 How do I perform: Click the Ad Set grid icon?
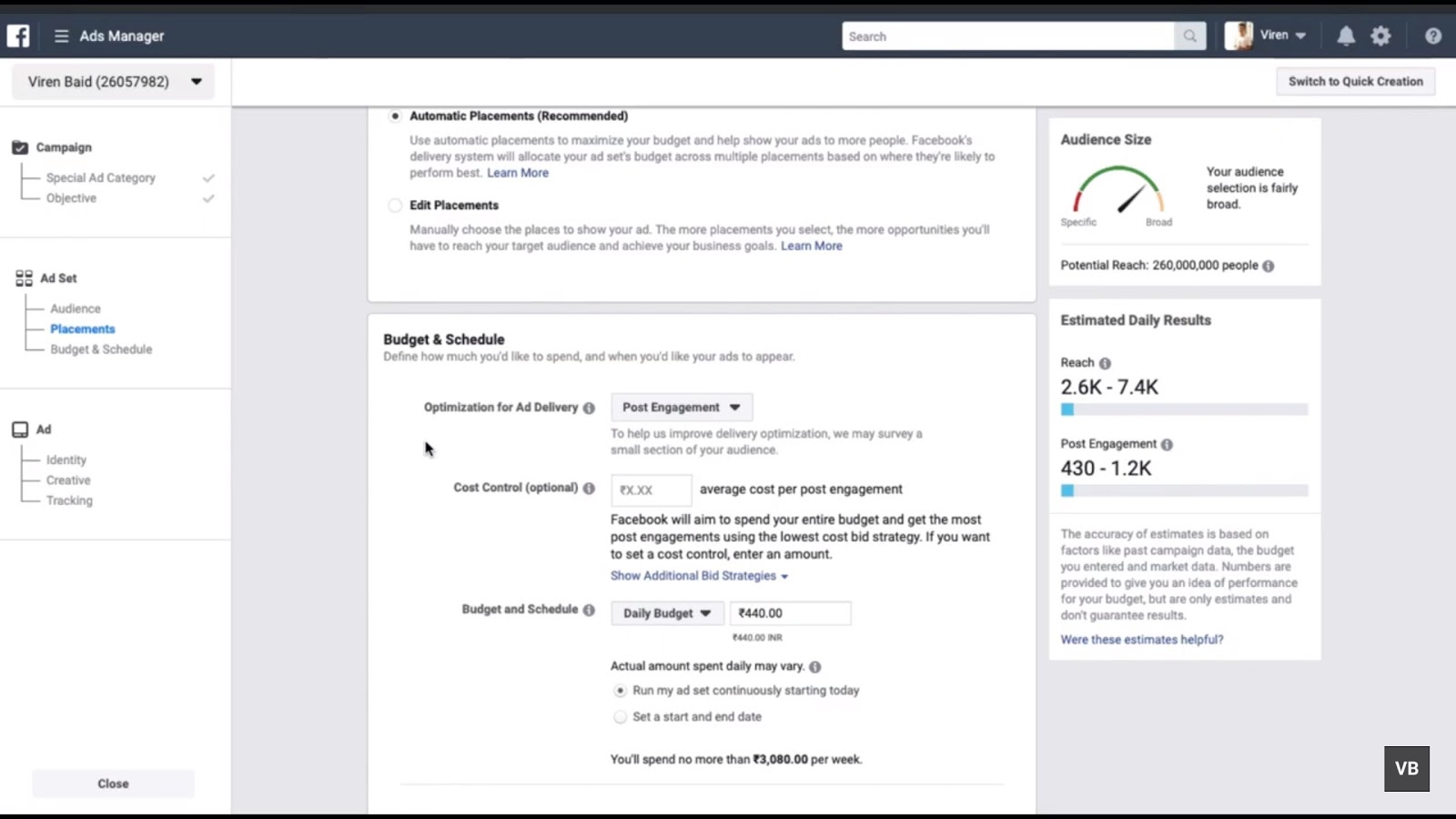click(x=24, y=278)
